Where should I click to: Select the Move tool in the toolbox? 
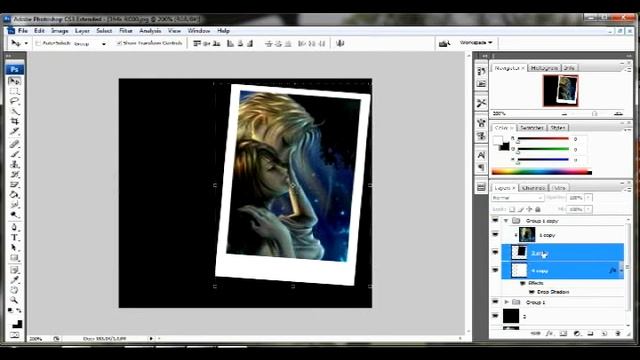(14, 81)
